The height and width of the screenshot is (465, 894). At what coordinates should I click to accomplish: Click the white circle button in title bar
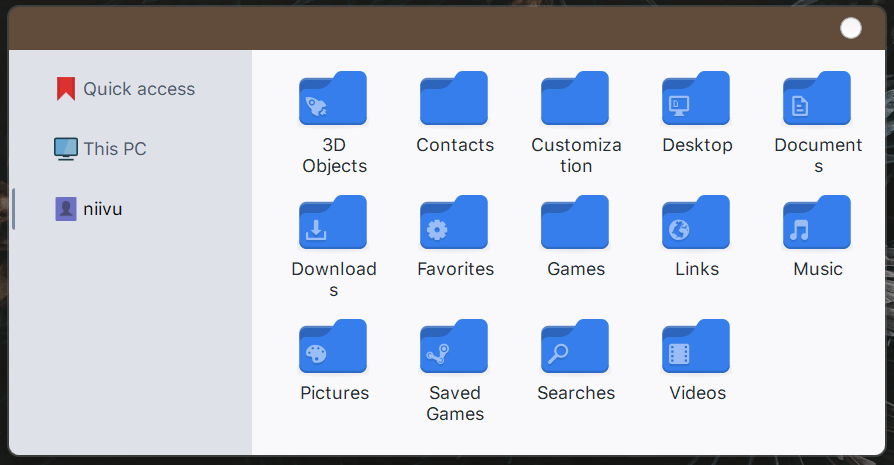click(851, 28)
